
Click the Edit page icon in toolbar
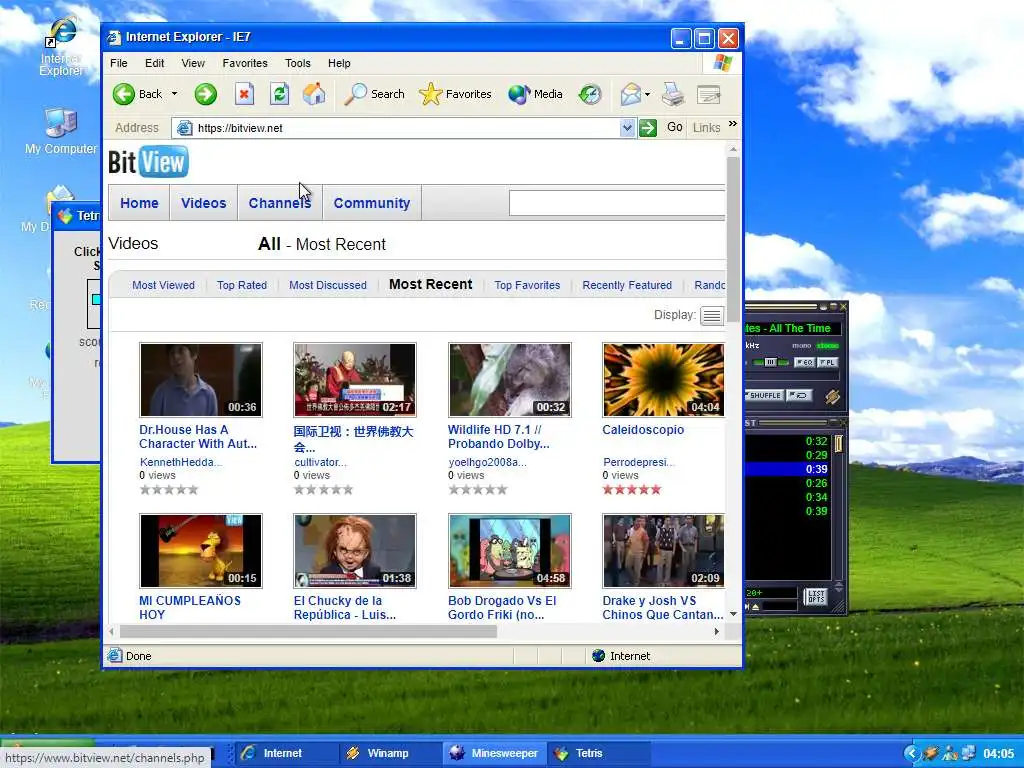709,95
